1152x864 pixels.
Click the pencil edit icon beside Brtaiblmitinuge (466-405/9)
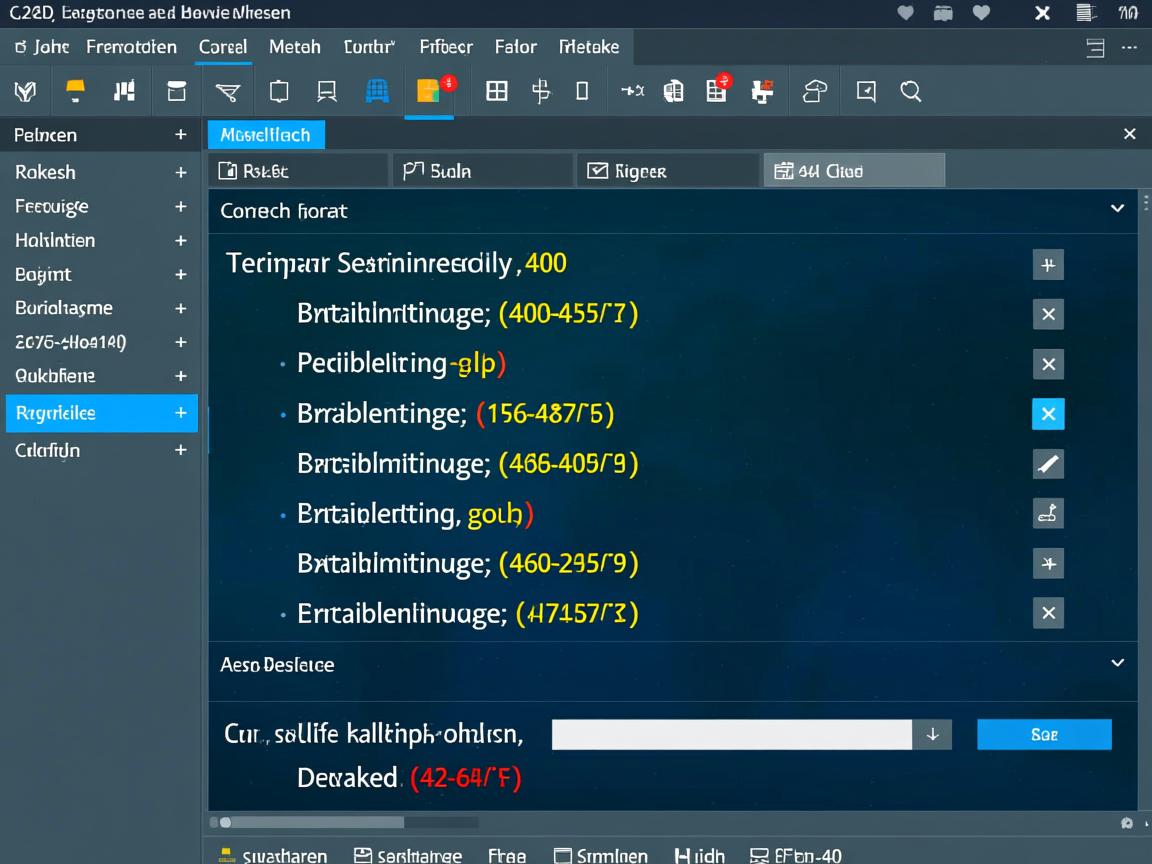click(x=1048, y=464)
